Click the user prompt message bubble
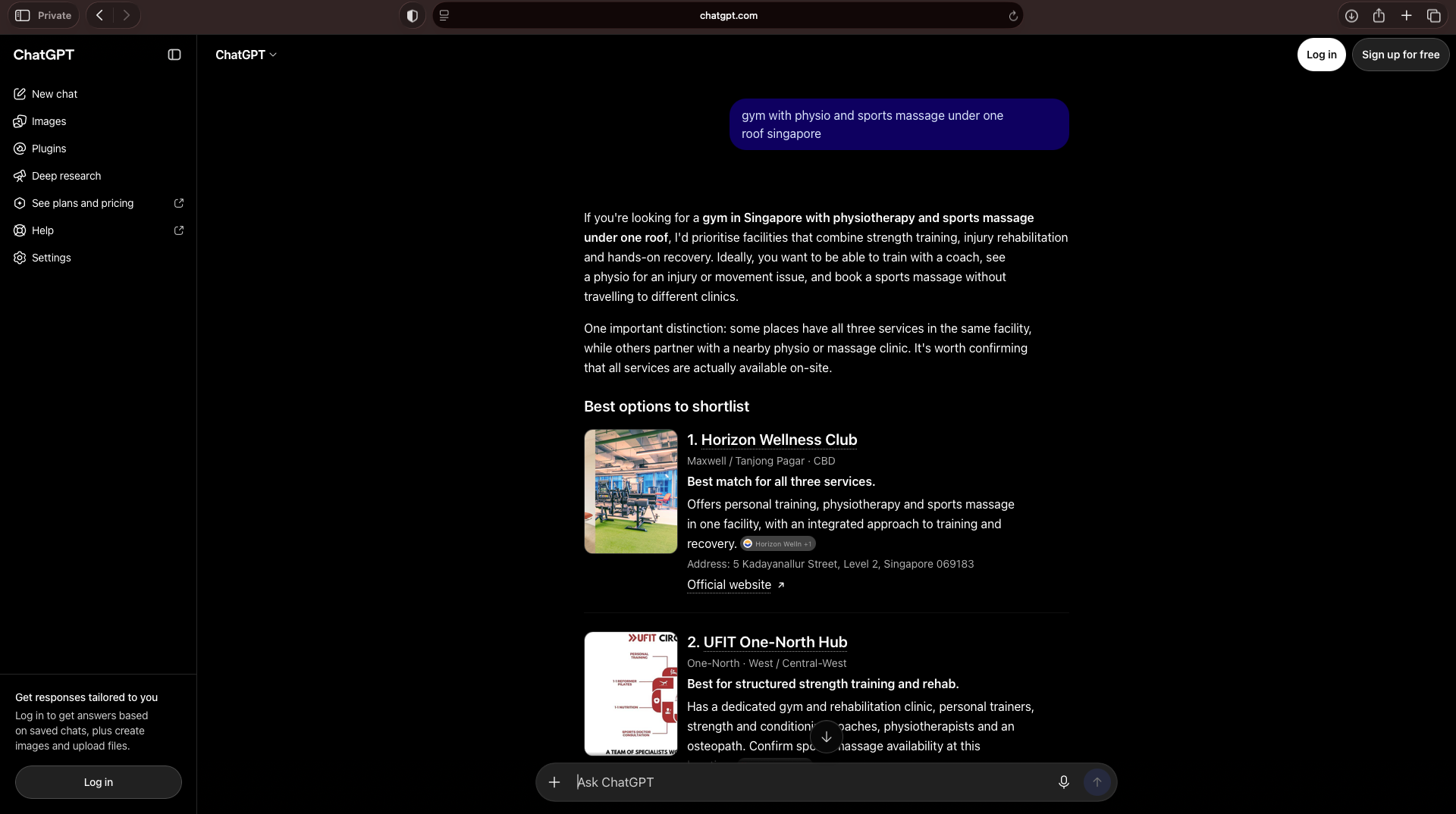The width and height of the screenshot is (1456, 814). 899,124
